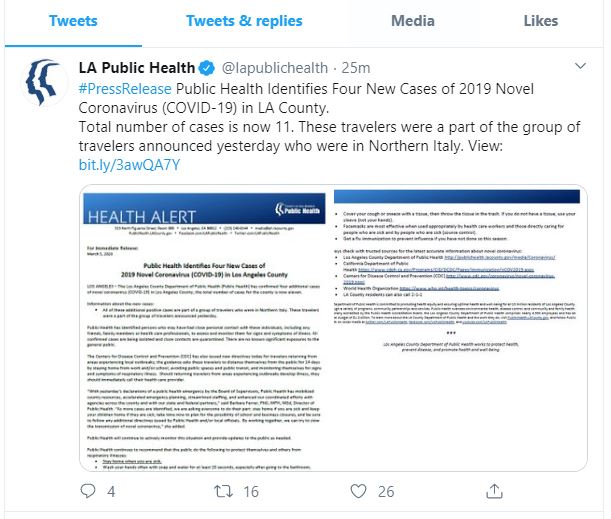Click the 16 retweet count

(251, 492)
